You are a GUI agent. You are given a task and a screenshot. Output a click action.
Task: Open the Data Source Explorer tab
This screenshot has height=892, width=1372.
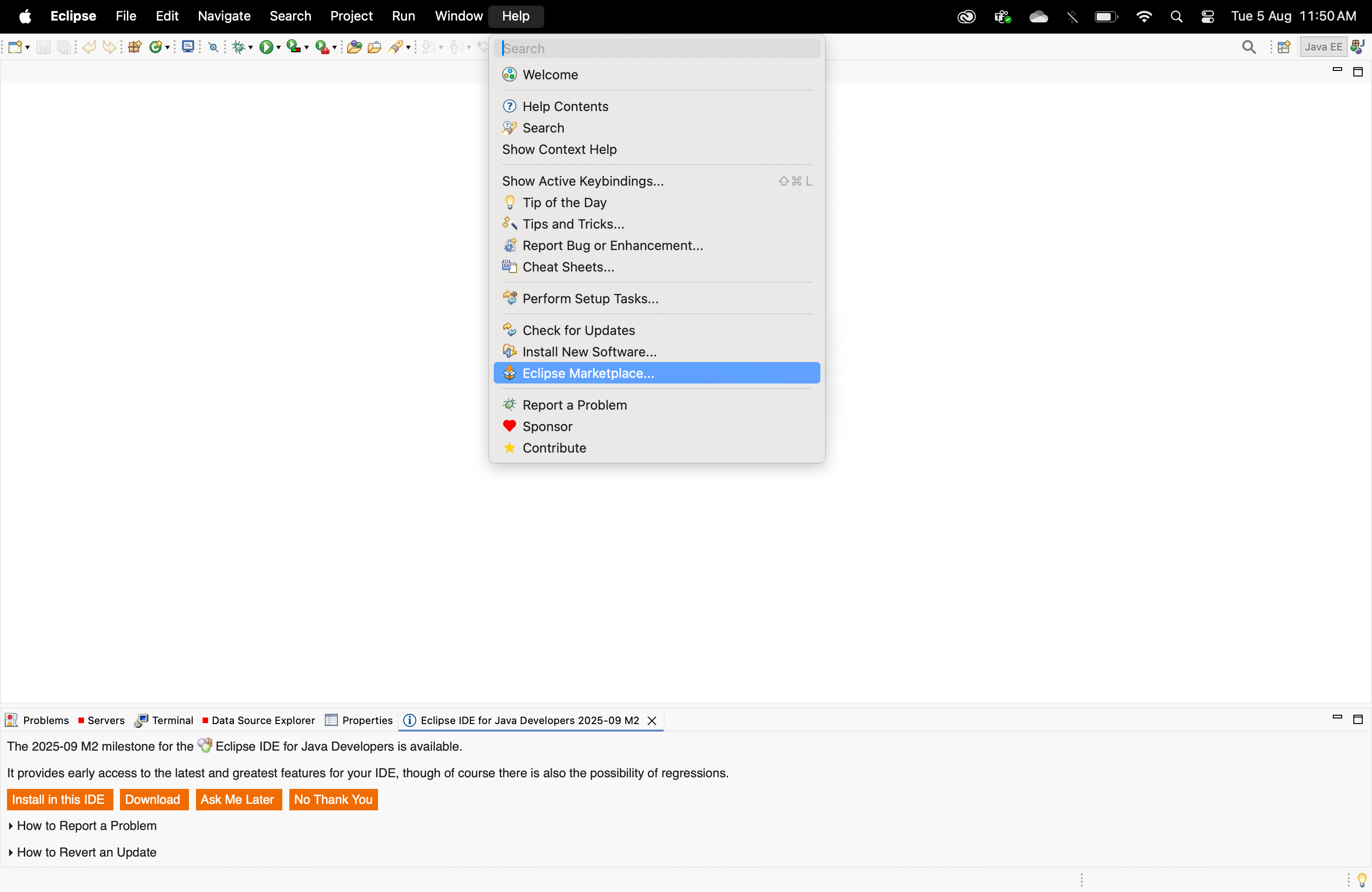click(259, 720)
